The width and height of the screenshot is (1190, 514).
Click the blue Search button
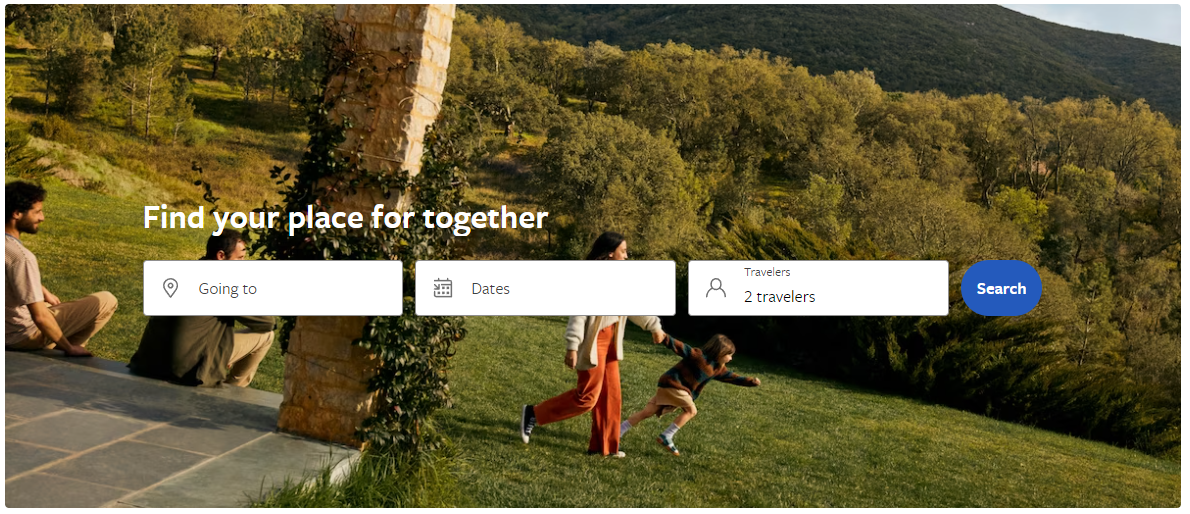coord(1001,289)
